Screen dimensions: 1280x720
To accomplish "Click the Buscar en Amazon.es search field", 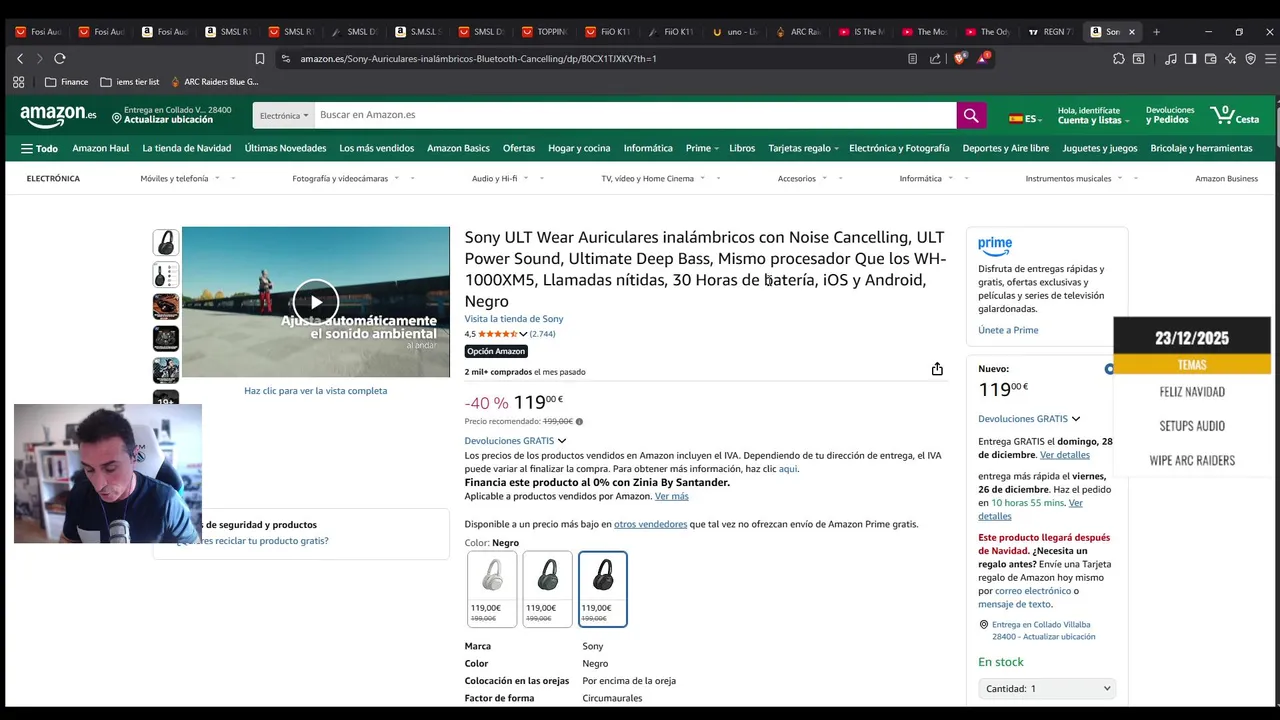I will pyautogui.click(x=635, y=115).
